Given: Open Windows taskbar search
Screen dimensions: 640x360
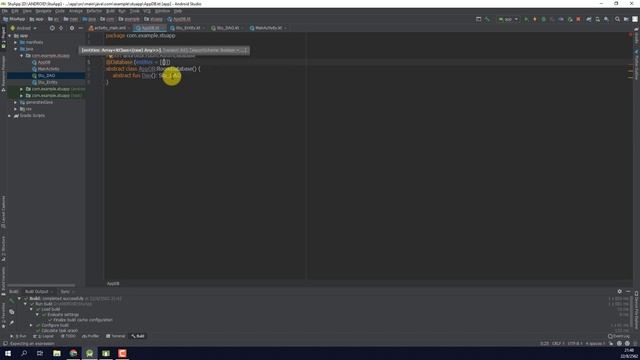Looking at the screenshot, I should click(24, 353).
